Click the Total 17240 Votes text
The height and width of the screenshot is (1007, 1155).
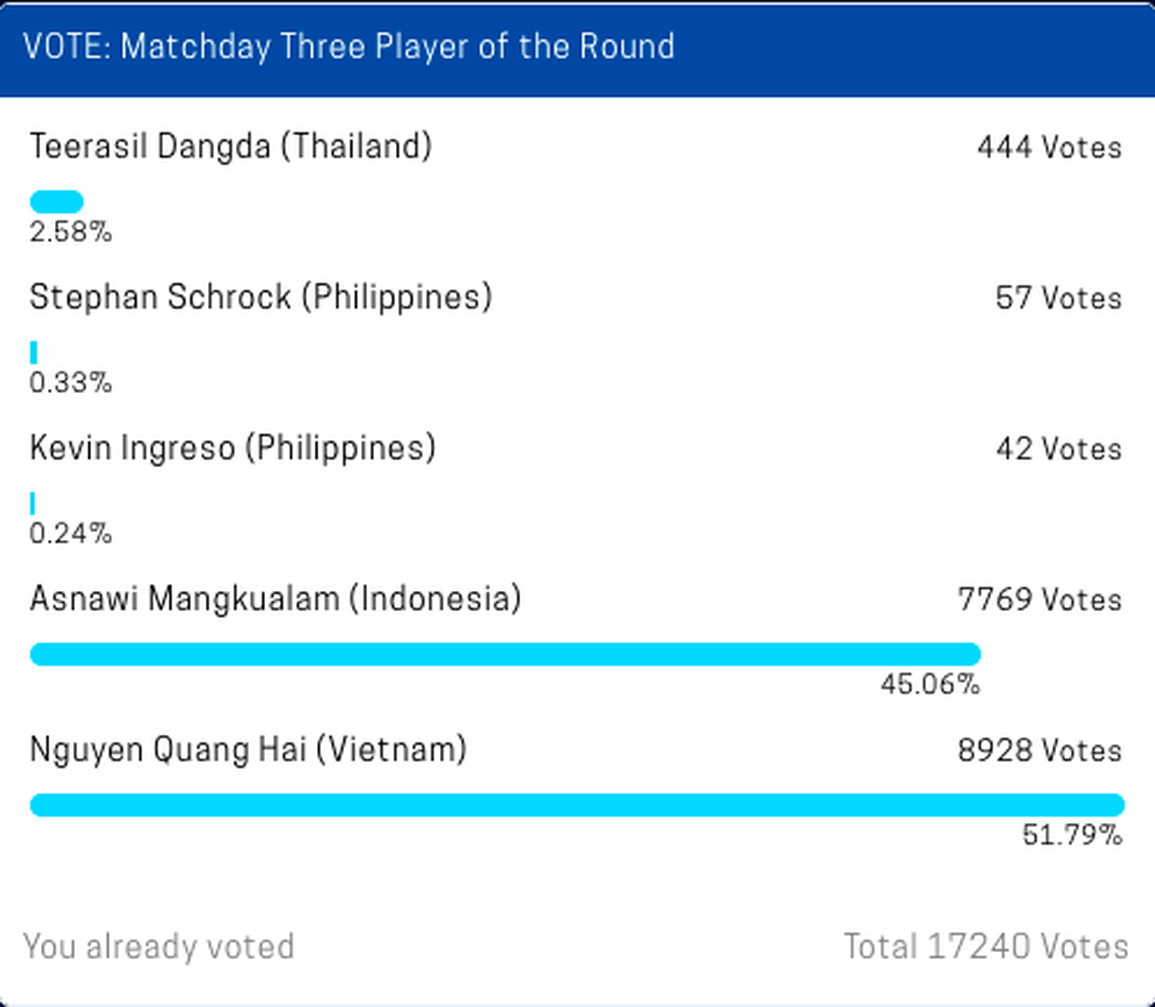point(985,946)
